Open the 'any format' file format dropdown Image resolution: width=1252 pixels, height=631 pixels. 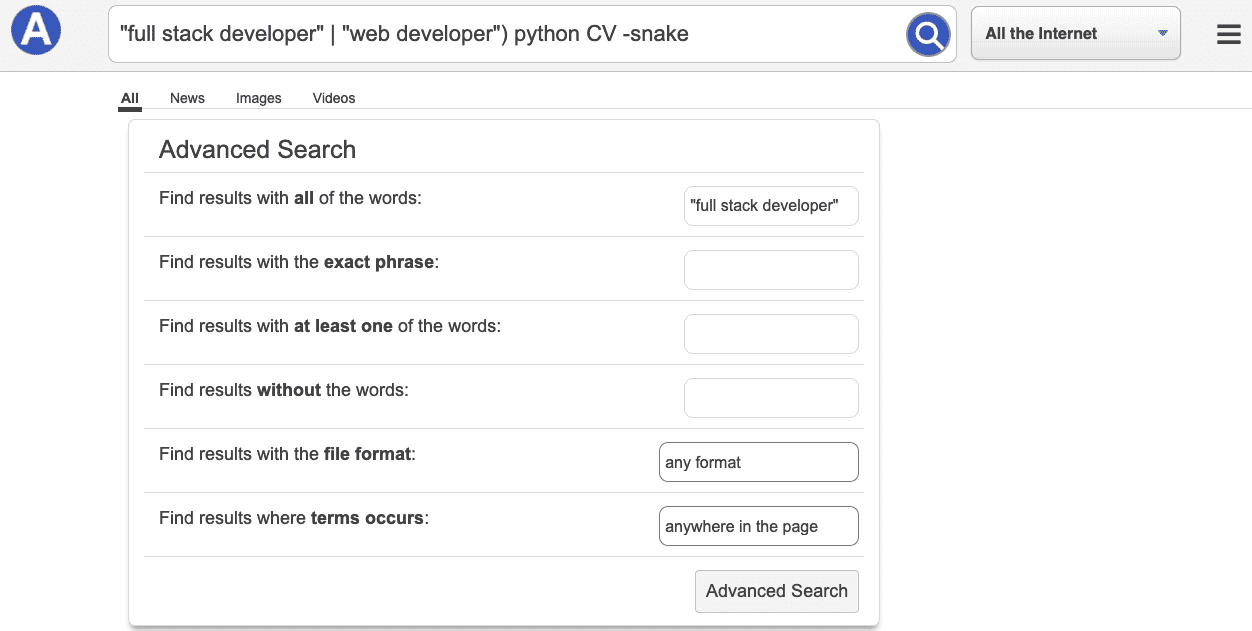click(x=758, y=462)
